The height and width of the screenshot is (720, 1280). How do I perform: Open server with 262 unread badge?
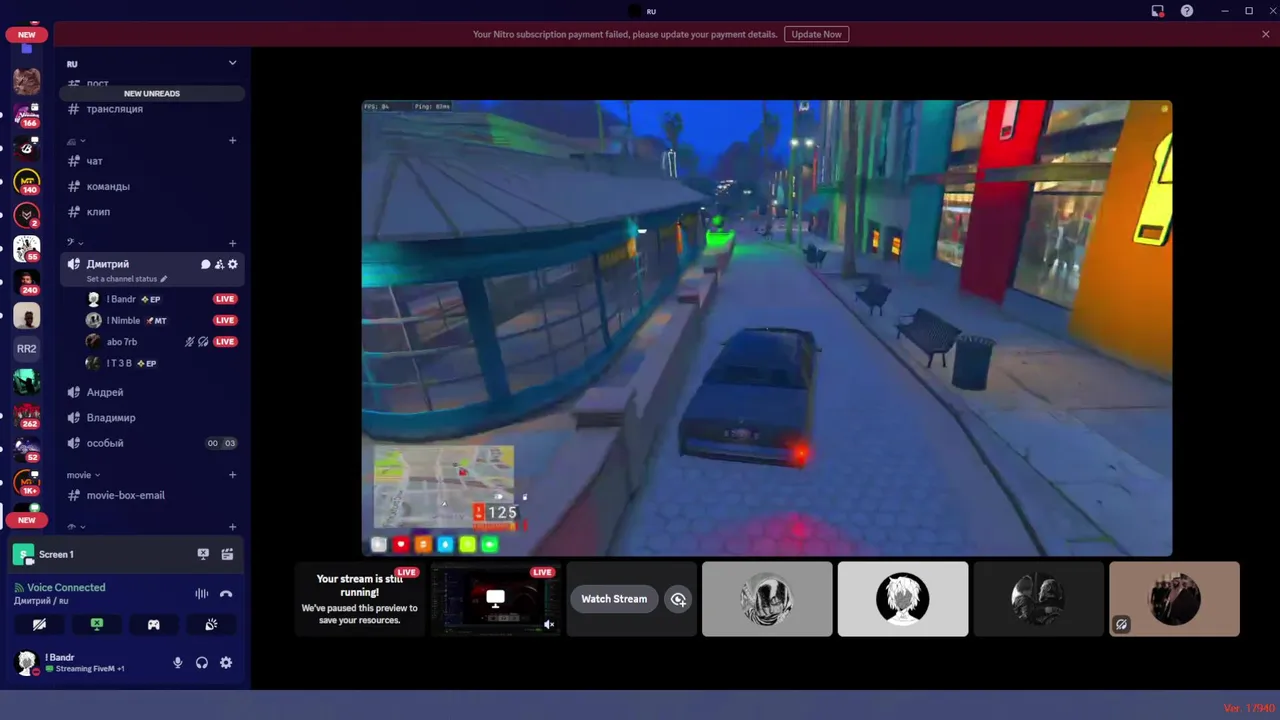click(27, 415)
